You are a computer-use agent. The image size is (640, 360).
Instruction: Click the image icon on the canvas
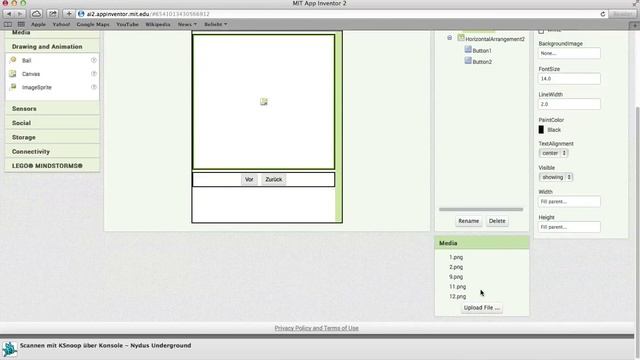click(x=264, y=101)
